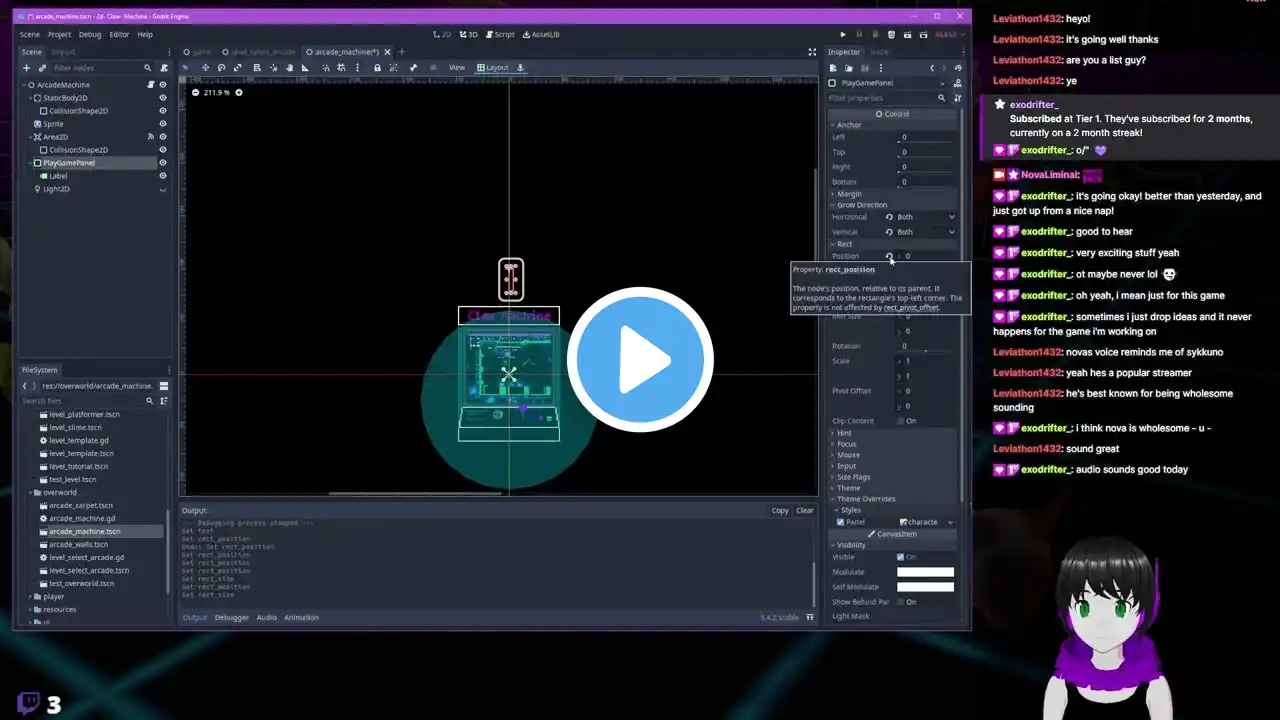
Task: Enable the Clip Content checkbox
Action: tap(901, 421)
